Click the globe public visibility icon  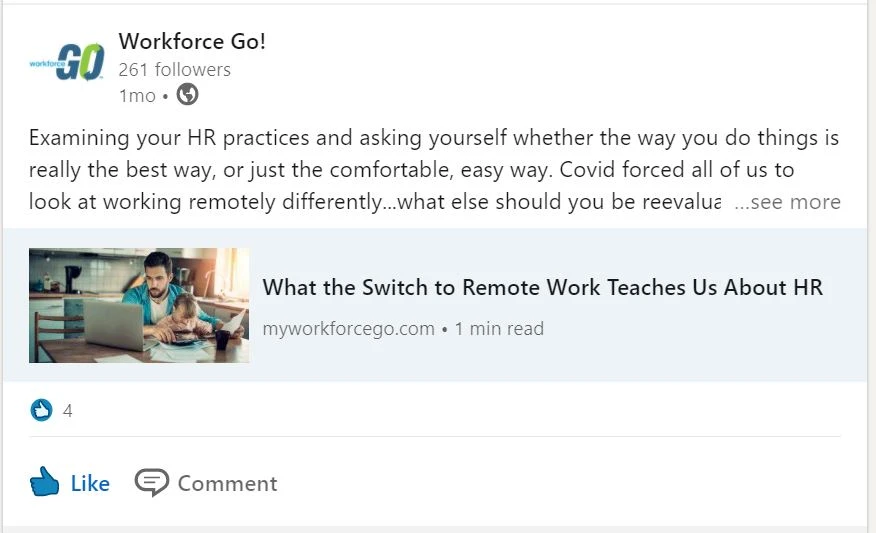coord(187,95)
